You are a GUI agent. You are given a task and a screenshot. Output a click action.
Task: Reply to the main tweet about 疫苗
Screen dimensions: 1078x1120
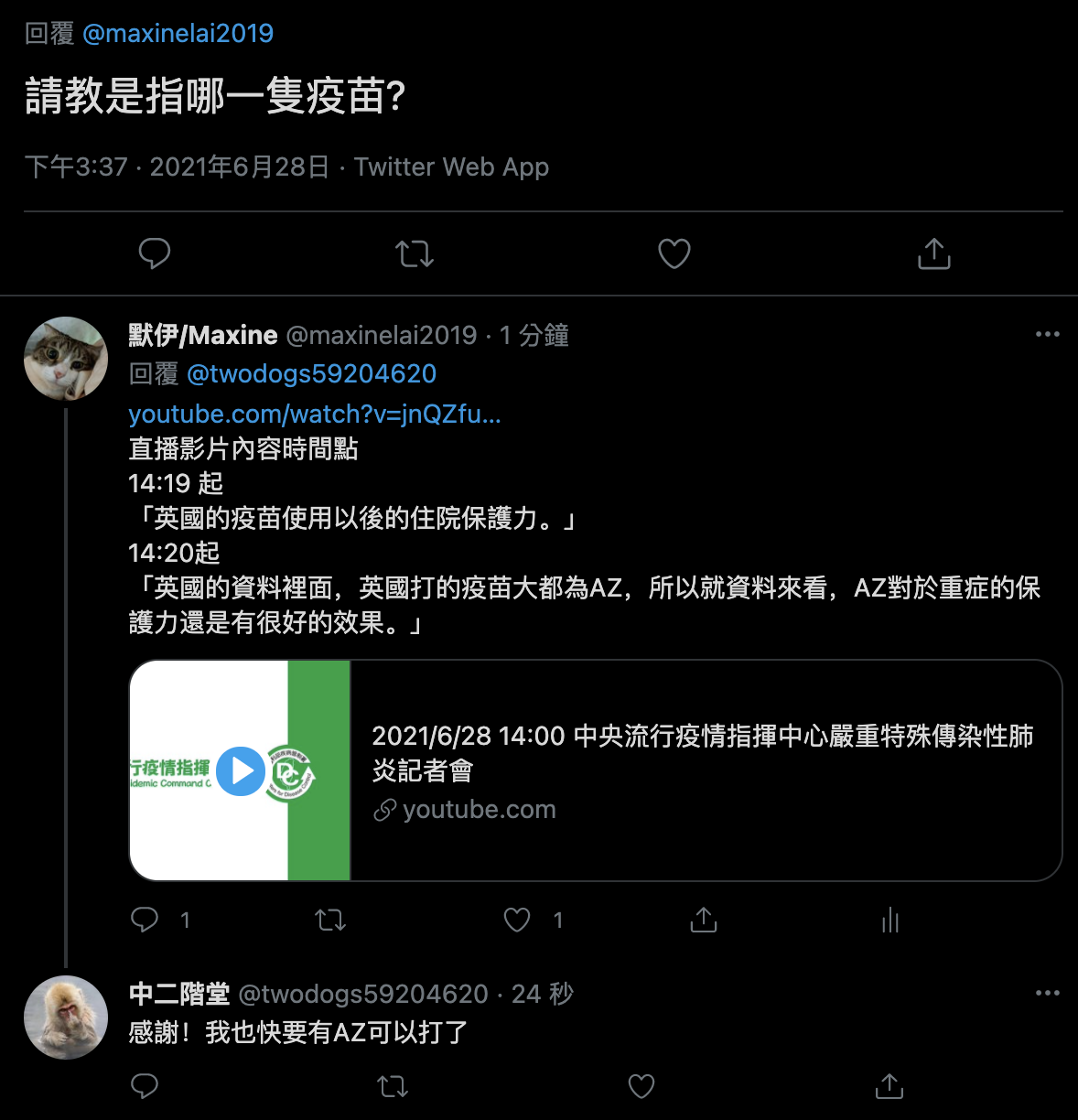154,253
